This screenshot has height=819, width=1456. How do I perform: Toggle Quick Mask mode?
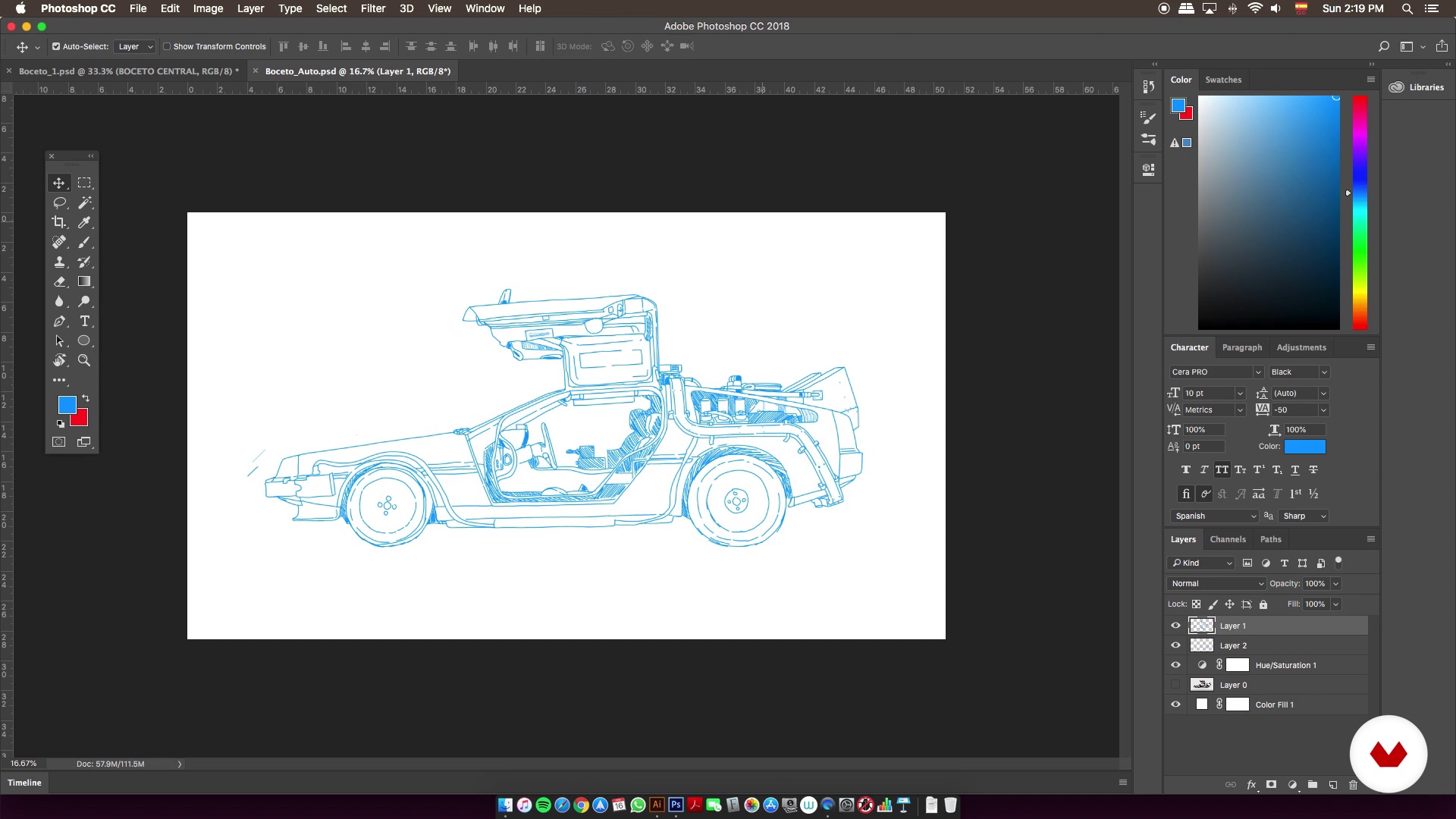pyautogui.click(x=58, y=442)
